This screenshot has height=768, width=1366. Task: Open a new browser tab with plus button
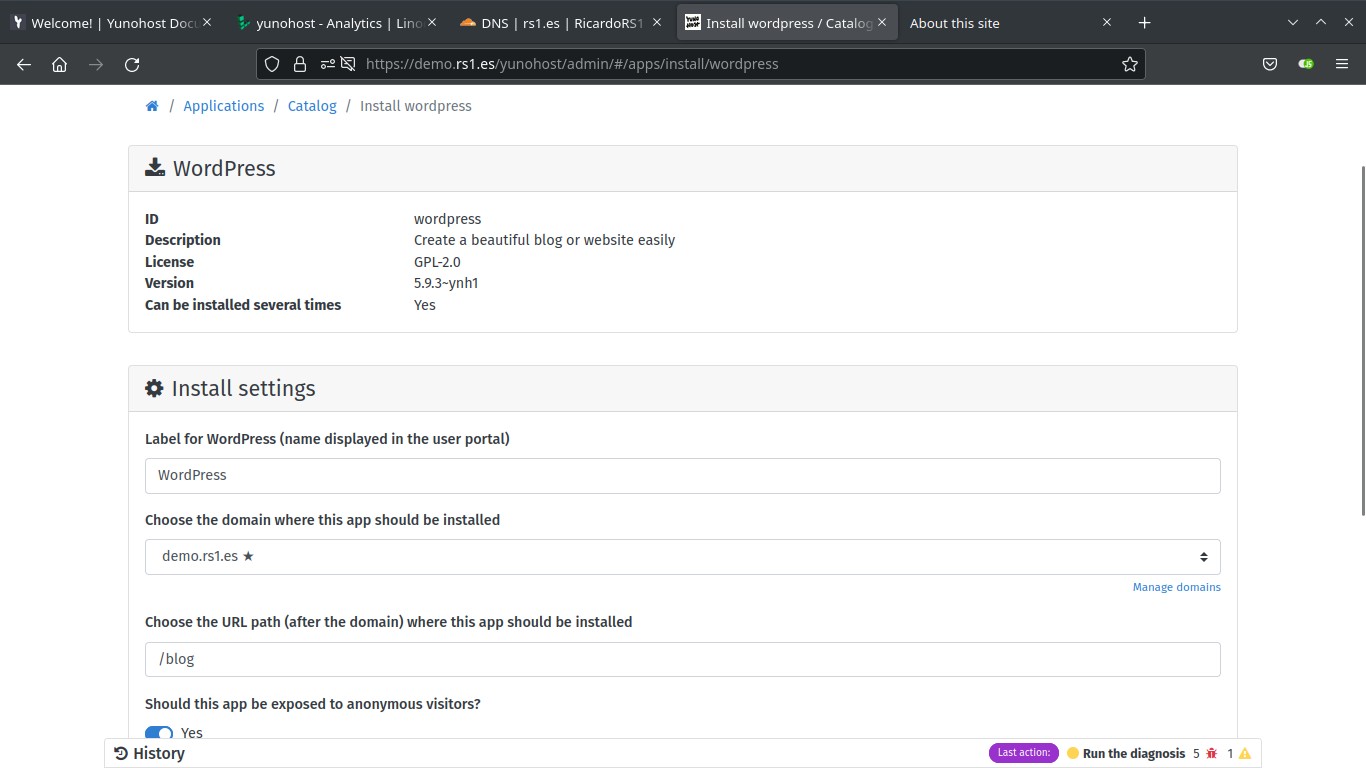(x=1145, y=23)
